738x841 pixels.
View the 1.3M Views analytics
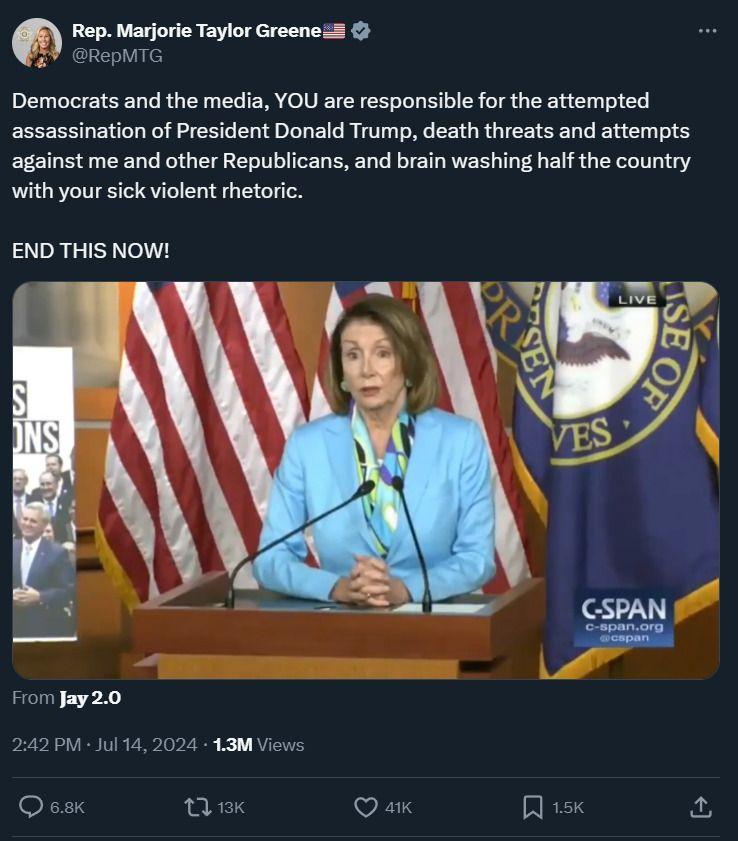pos(258,745)
